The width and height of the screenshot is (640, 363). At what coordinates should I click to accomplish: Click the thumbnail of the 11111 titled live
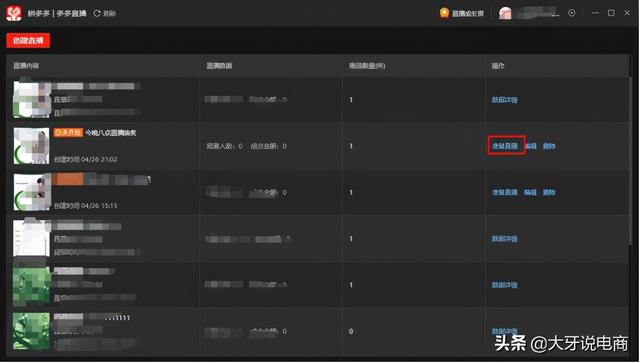(x=31, y=331)
